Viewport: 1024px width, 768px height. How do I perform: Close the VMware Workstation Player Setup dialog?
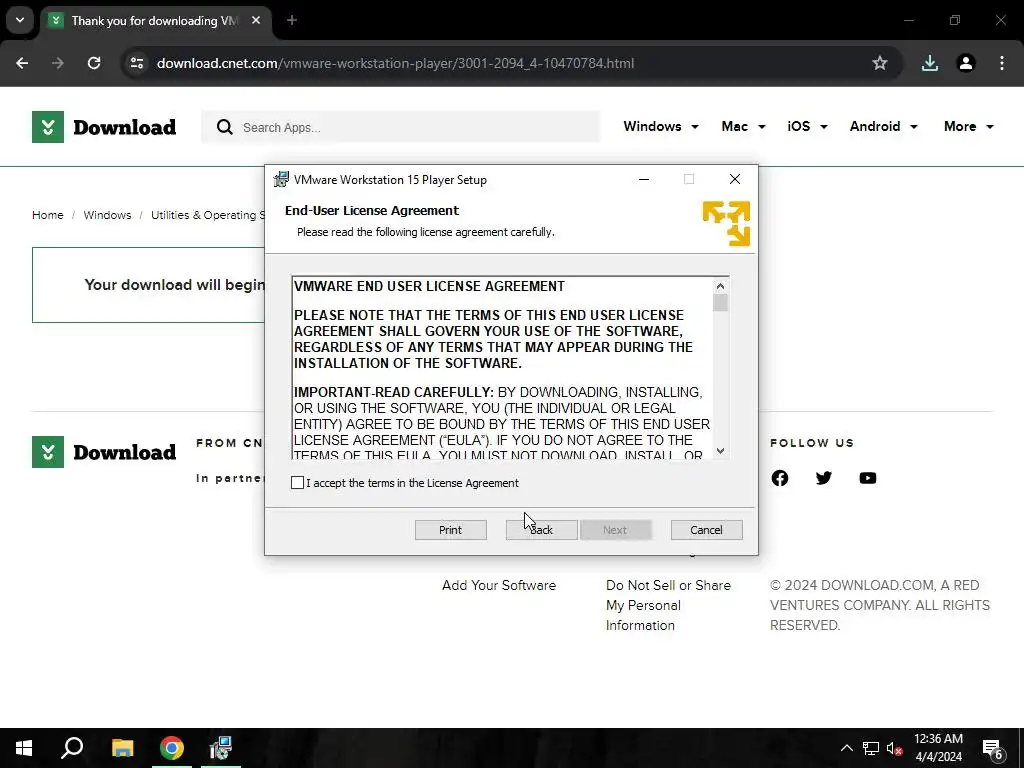pos(735,179)
